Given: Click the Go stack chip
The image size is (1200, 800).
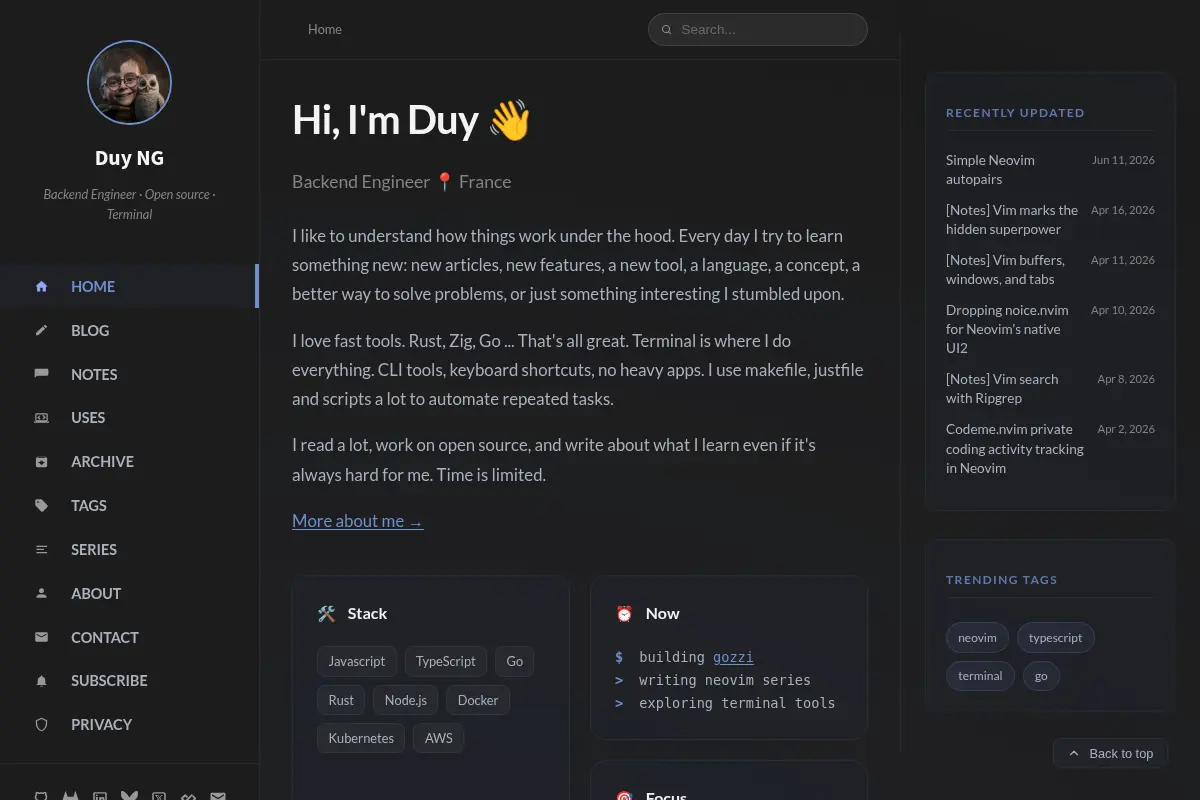Looking at the screenshot, I should pos(515,661).
